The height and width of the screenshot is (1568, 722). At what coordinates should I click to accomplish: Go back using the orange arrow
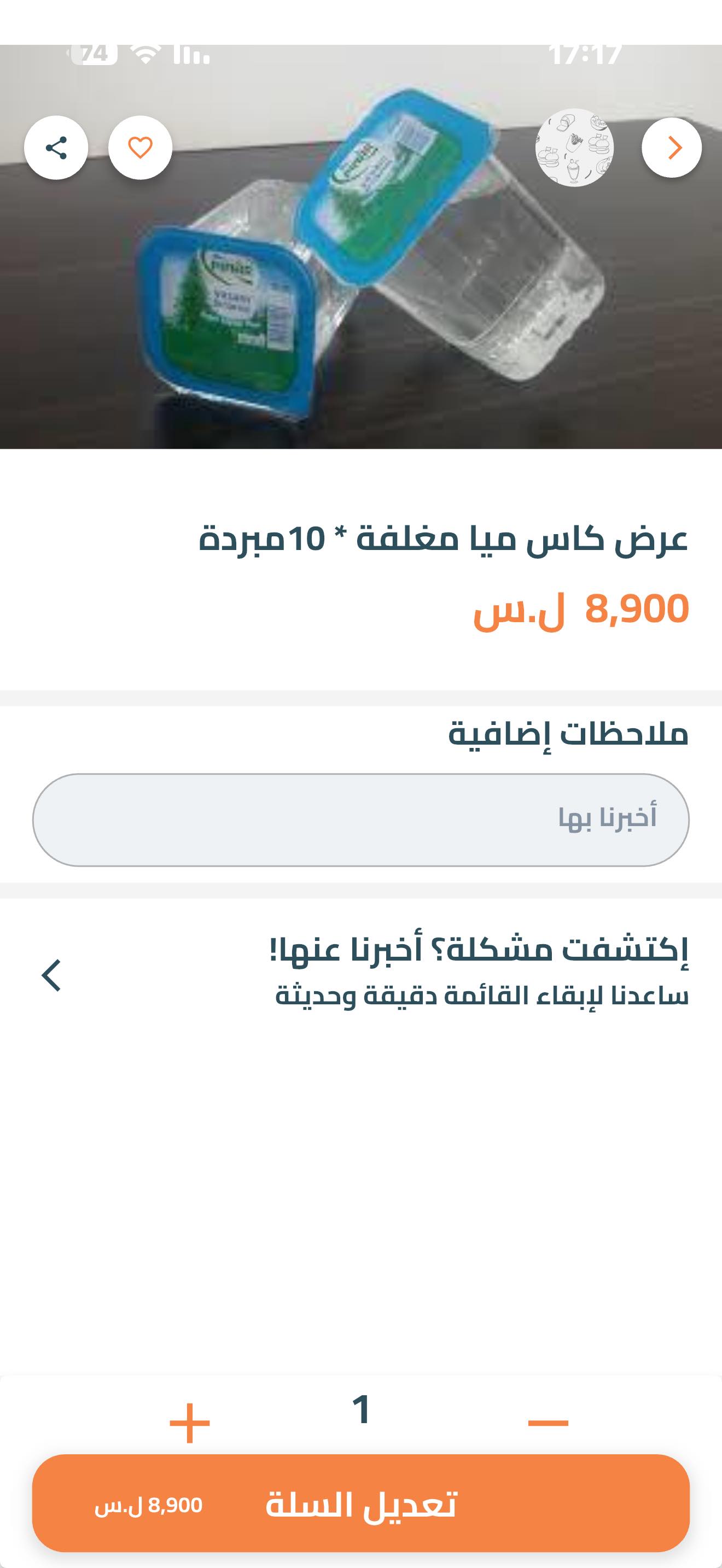pyautogui.click(x=672, y=148)
